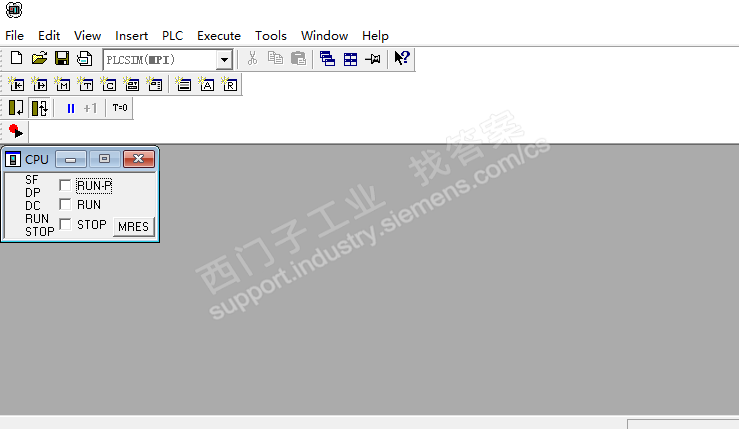Insert a Vertical Bits subwindow
The image size is (739, 429).
155,84
